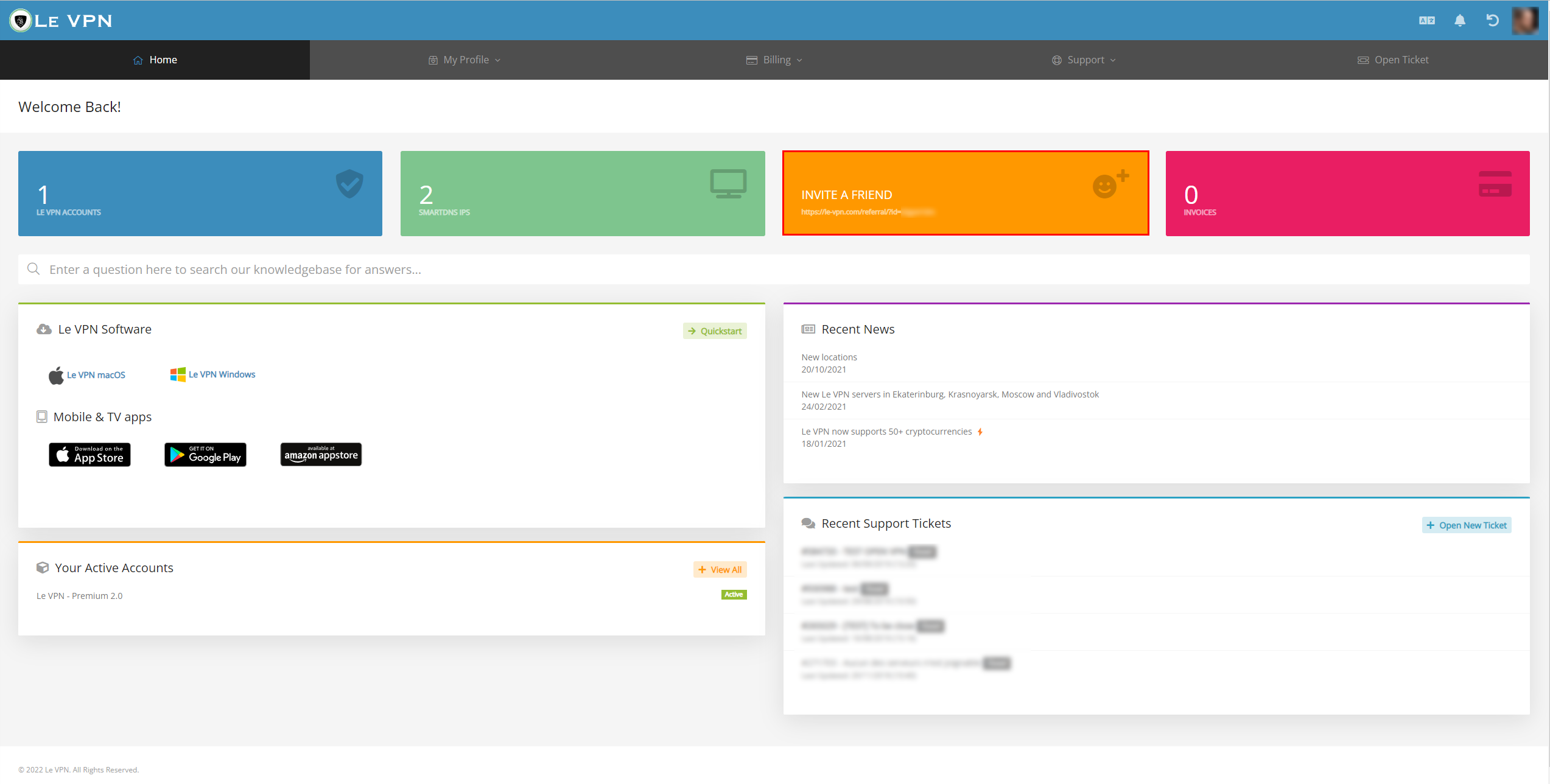Click the Quickstart button

click(x=714, y=331)
